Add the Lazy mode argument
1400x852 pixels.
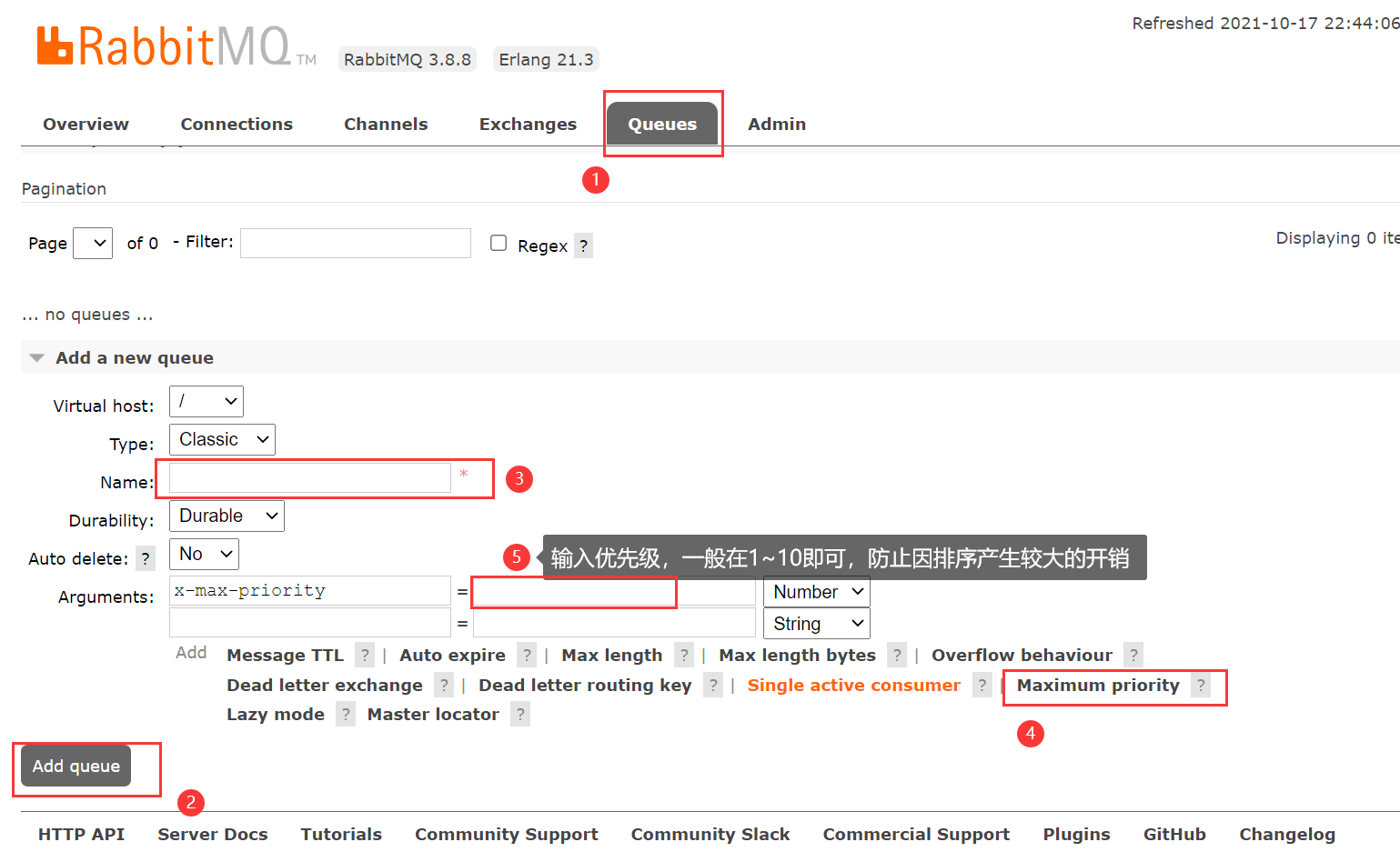276,714
